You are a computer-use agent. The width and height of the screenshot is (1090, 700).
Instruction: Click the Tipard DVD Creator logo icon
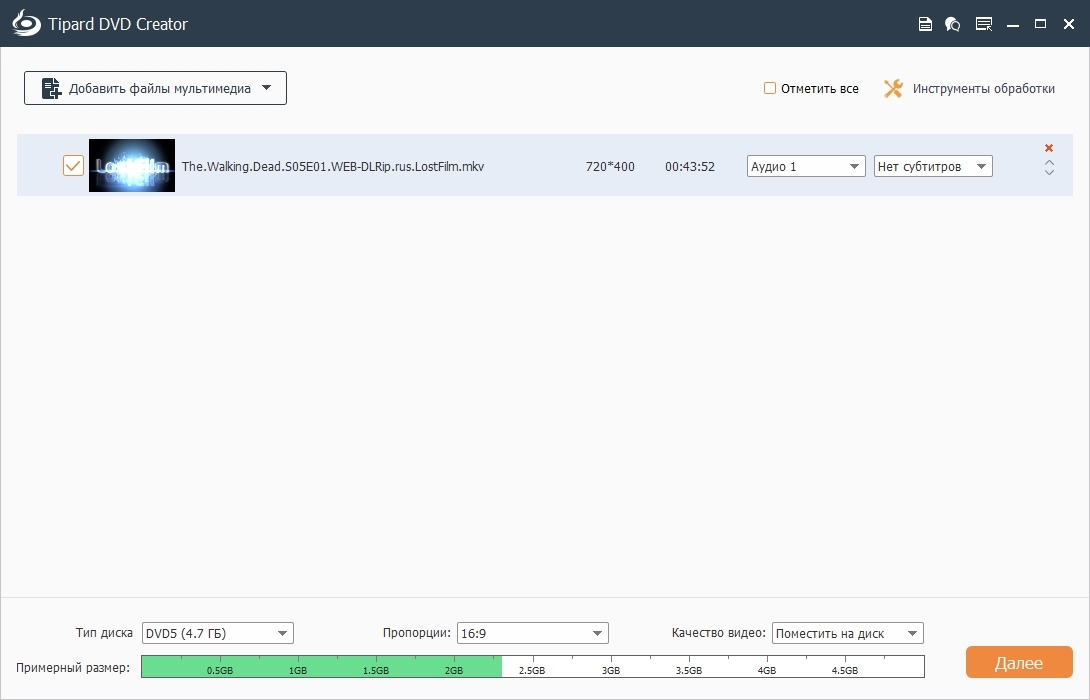[25, 23]
